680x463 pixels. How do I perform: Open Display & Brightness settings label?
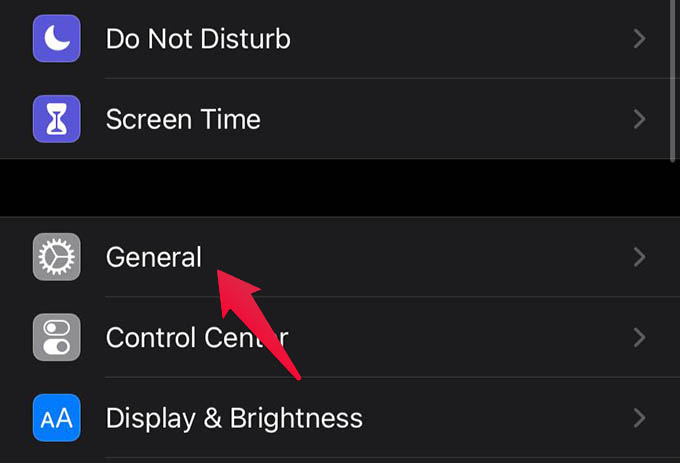point(234,419)
